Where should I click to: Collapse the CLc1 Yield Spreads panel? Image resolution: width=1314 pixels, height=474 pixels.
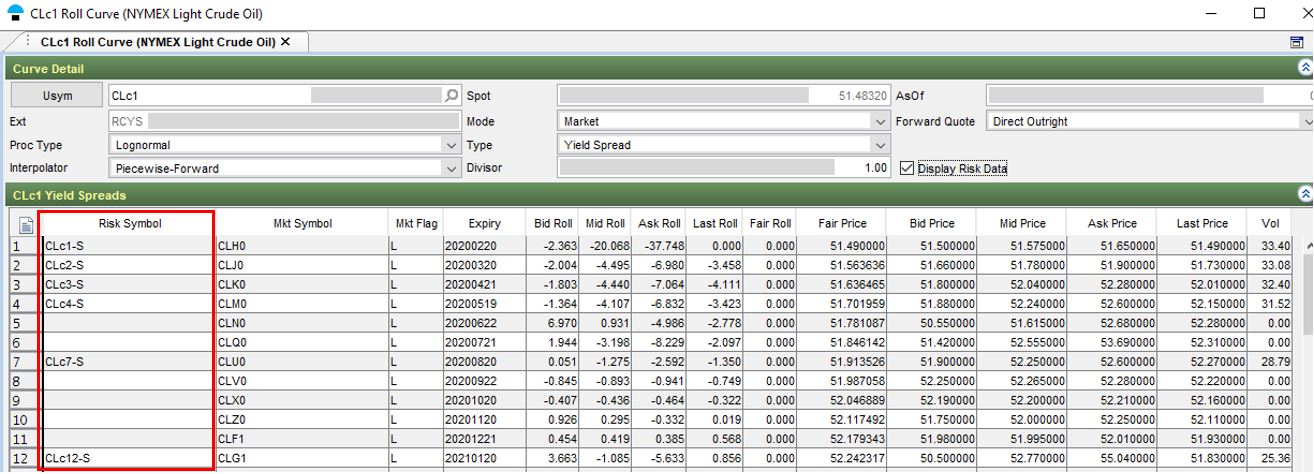[x=1304, y=195]
